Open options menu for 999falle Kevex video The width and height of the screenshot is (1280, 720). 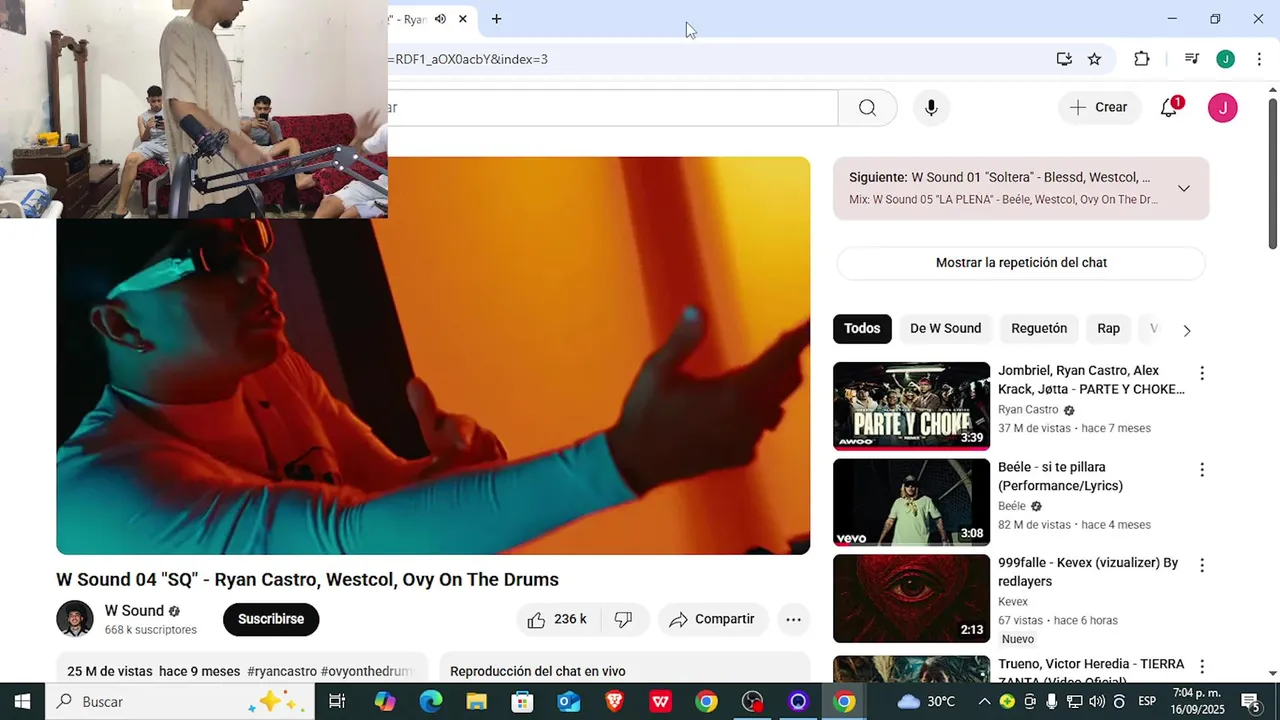click(x=1202, y=566)
